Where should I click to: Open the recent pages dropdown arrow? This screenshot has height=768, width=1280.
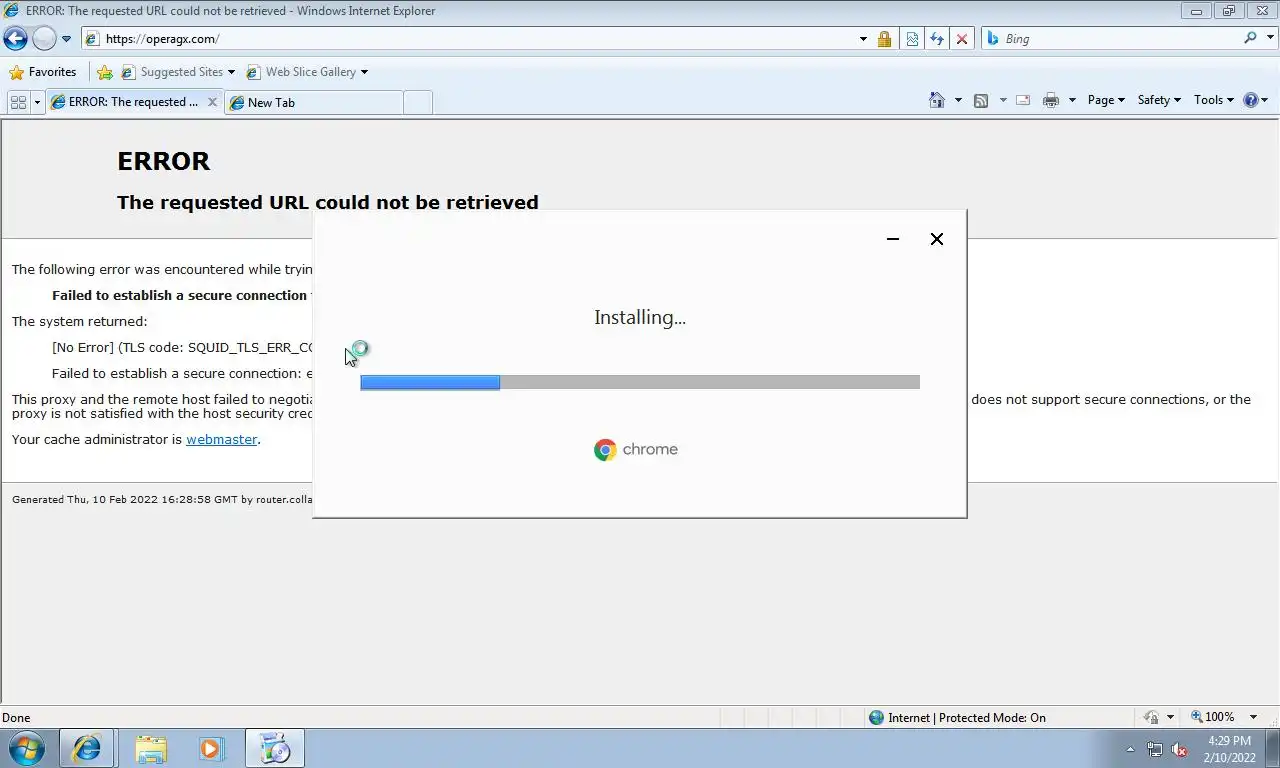click(x=67, y=39)
